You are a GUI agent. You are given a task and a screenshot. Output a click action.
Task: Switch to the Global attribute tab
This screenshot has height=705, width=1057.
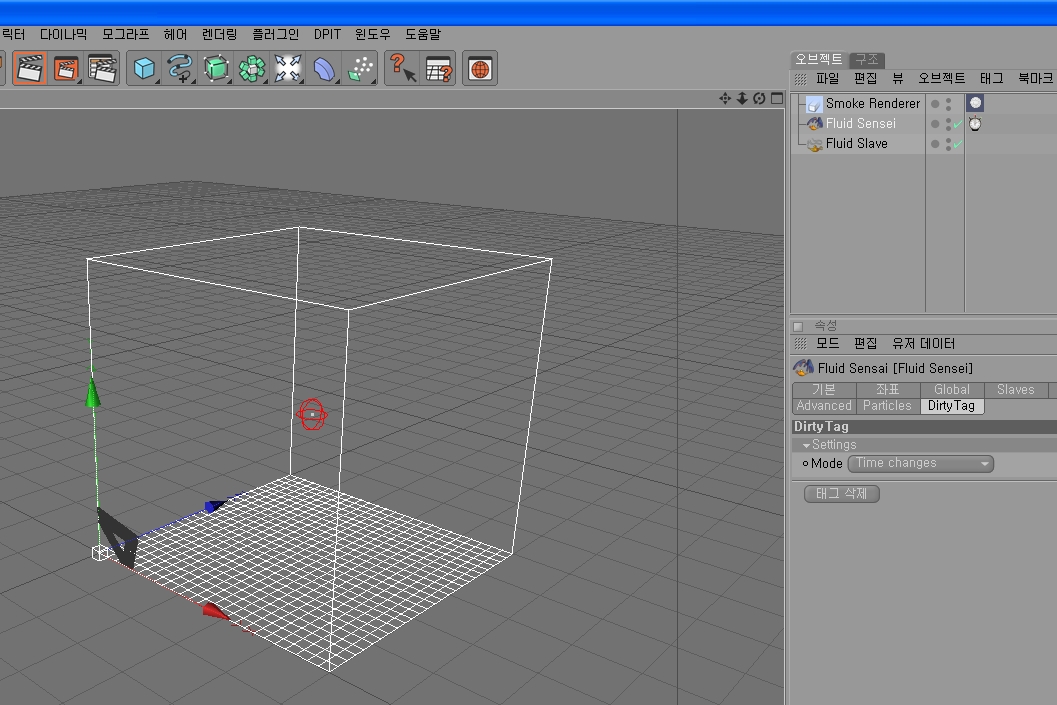click(952, 390)
